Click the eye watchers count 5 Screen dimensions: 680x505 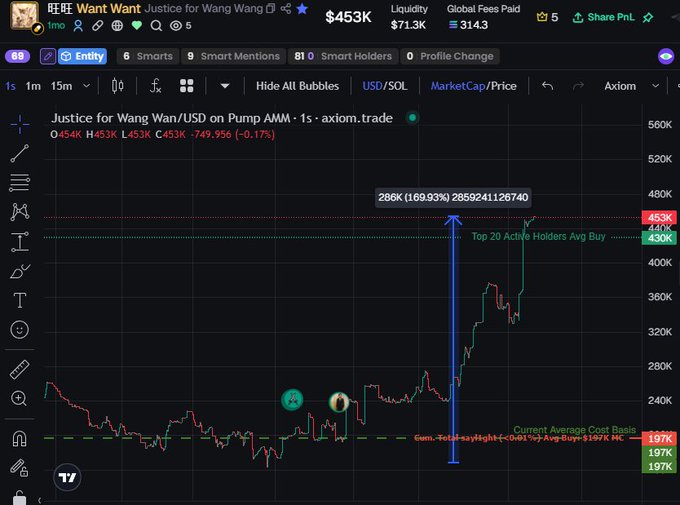coord(180,26)
